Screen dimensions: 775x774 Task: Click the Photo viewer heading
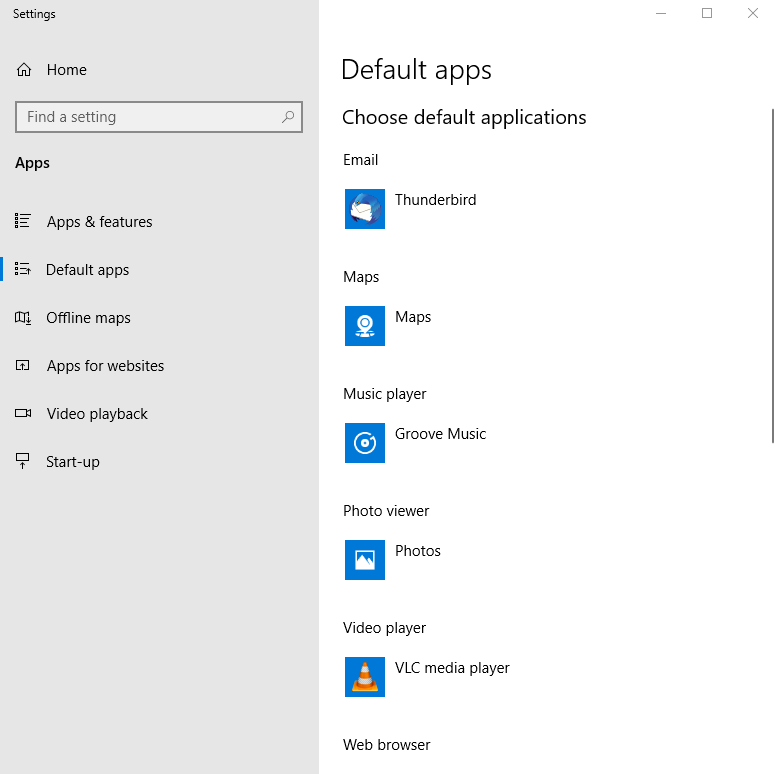[x=386, y=511]
